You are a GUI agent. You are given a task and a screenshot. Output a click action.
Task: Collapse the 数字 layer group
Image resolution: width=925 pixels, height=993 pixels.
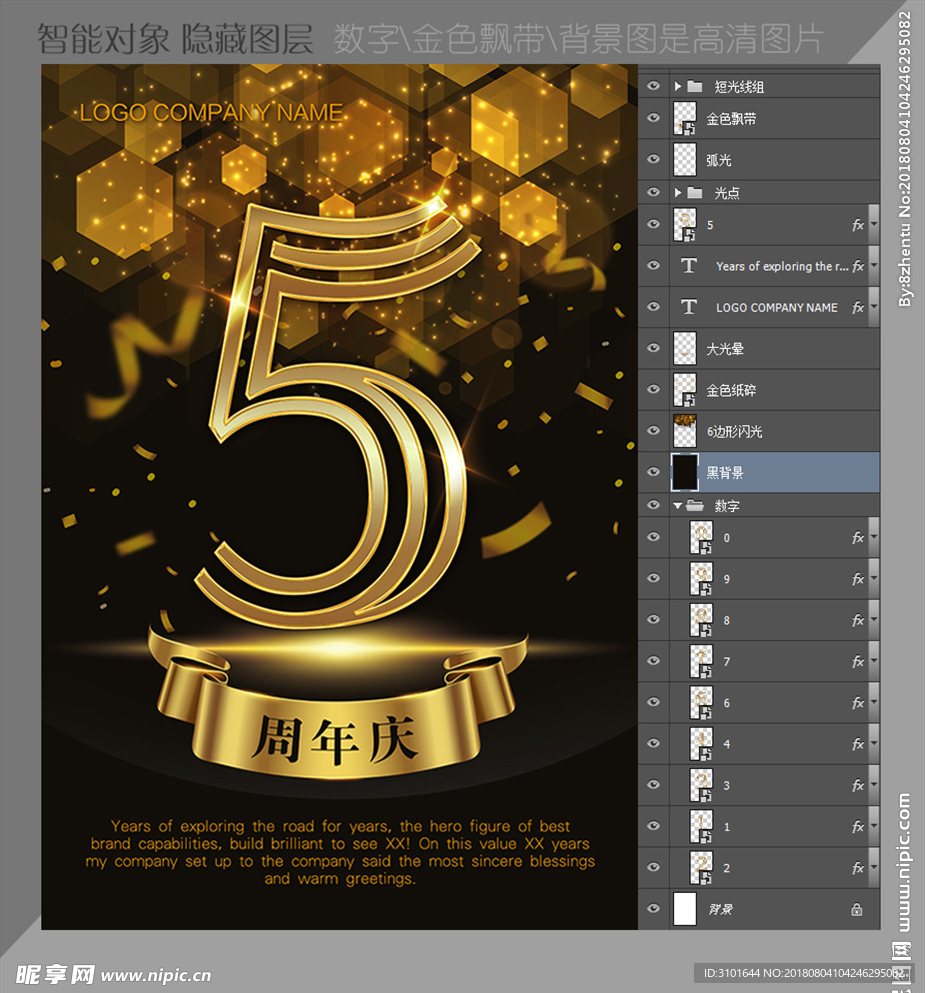pos(678,507)
